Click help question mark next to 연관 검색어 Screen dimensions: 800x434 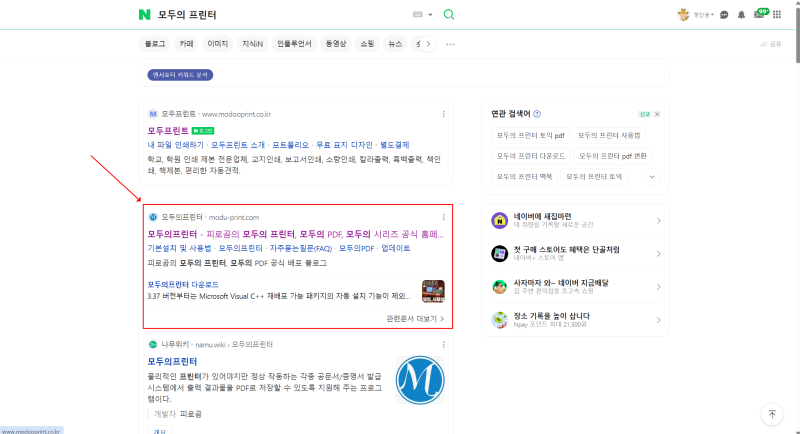pos(537,114)
